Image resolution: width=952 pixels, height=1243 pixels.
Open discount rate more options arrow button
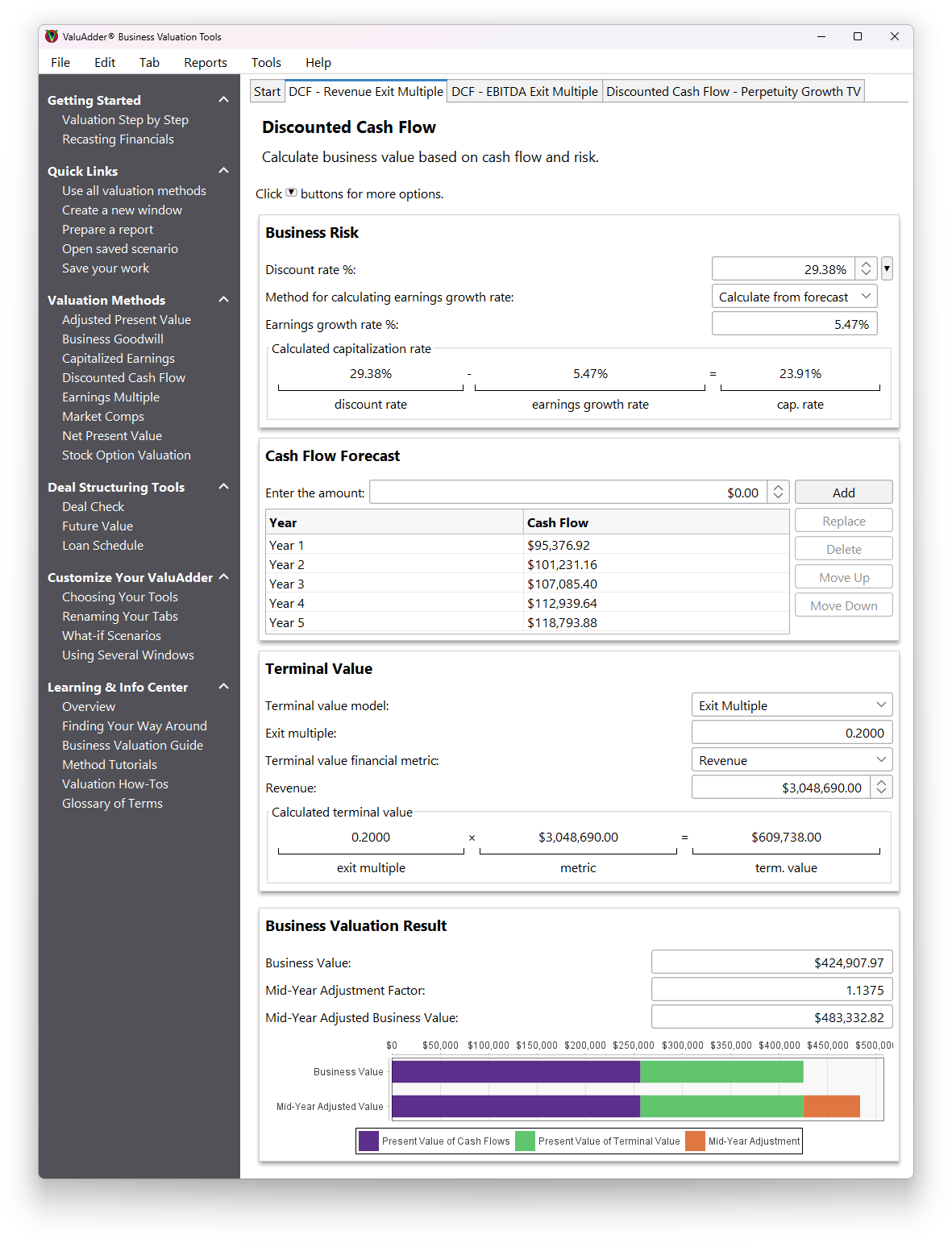(x=887, y=268)
